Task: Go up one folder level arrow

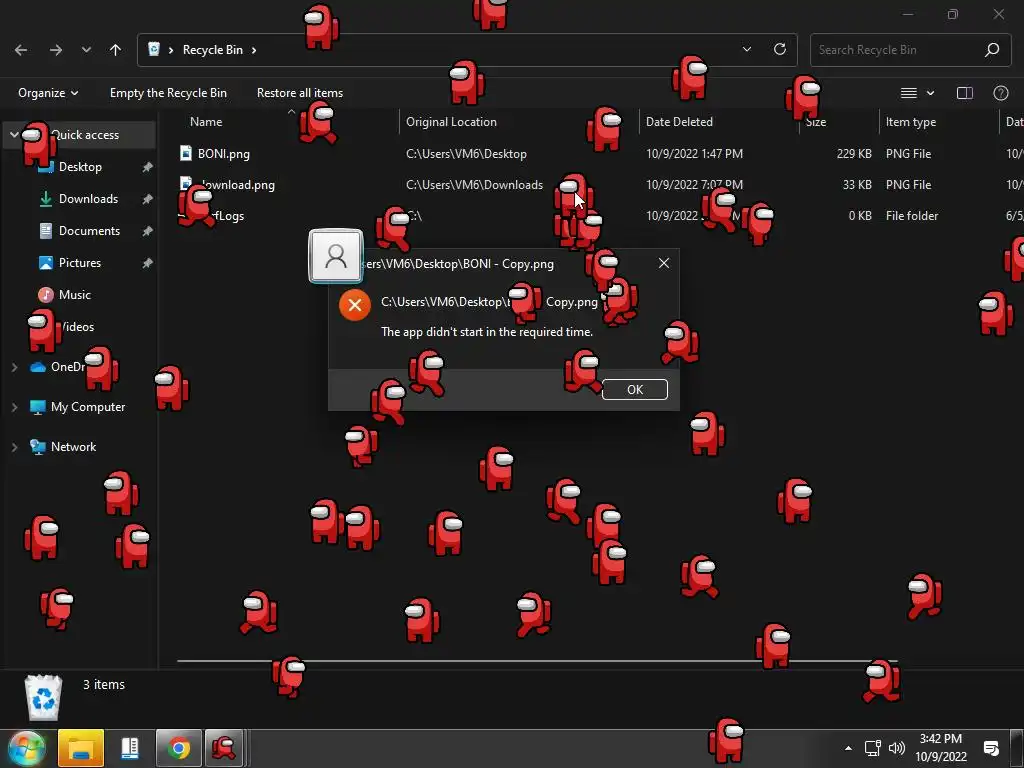Action: tap(116, 50)
